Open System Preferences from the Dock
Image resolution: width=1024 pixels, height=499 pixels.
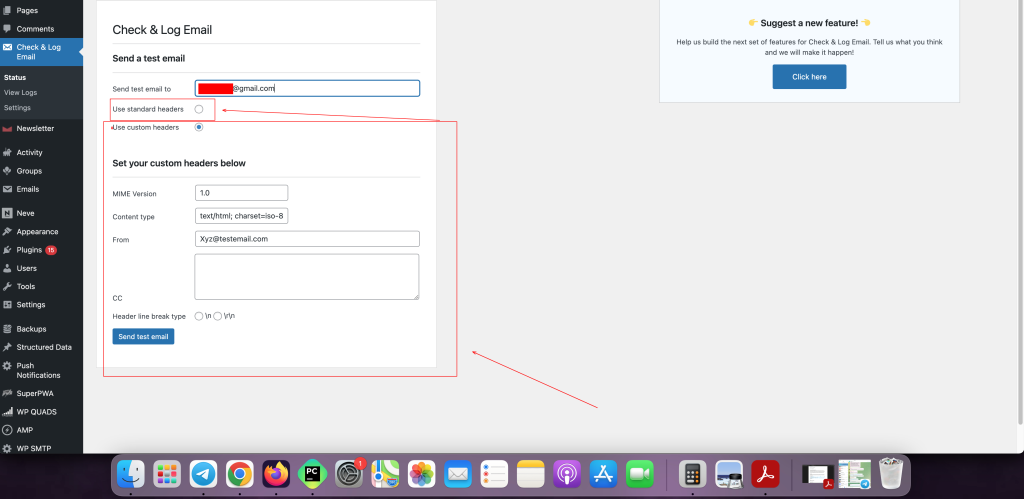(349, 474)
